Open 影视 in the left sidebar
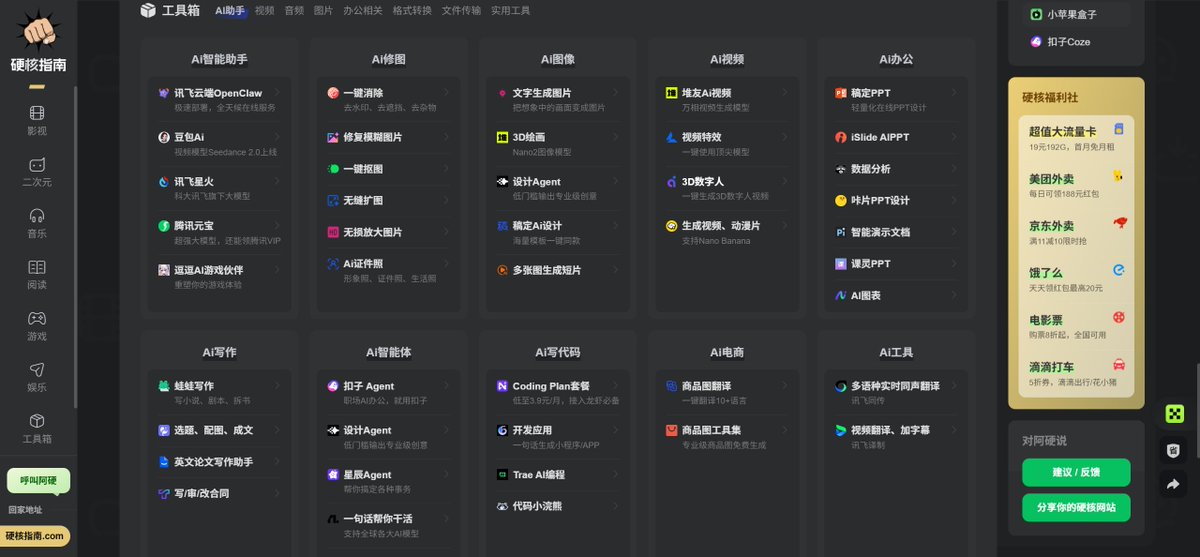Screen dimensions: 1200x557 [x=37, y=121]
